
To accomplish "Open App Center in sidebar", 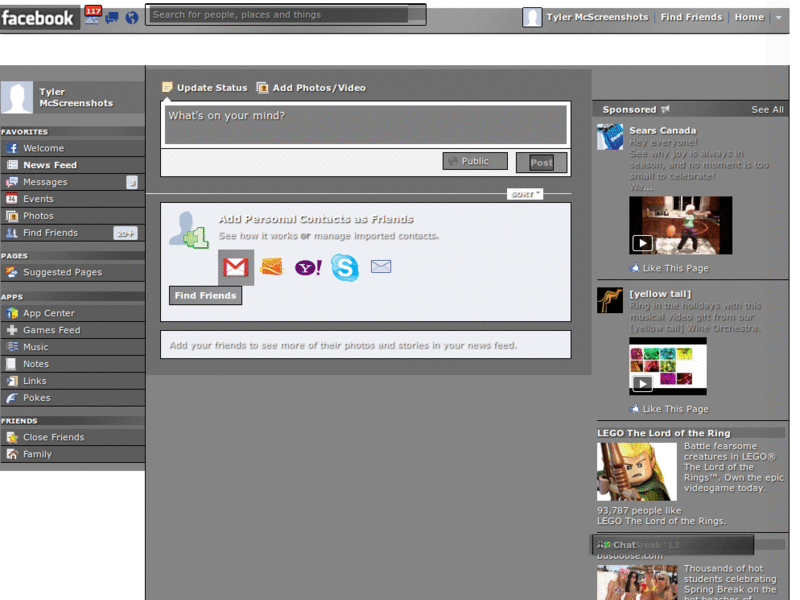I will tap(73, 313).
